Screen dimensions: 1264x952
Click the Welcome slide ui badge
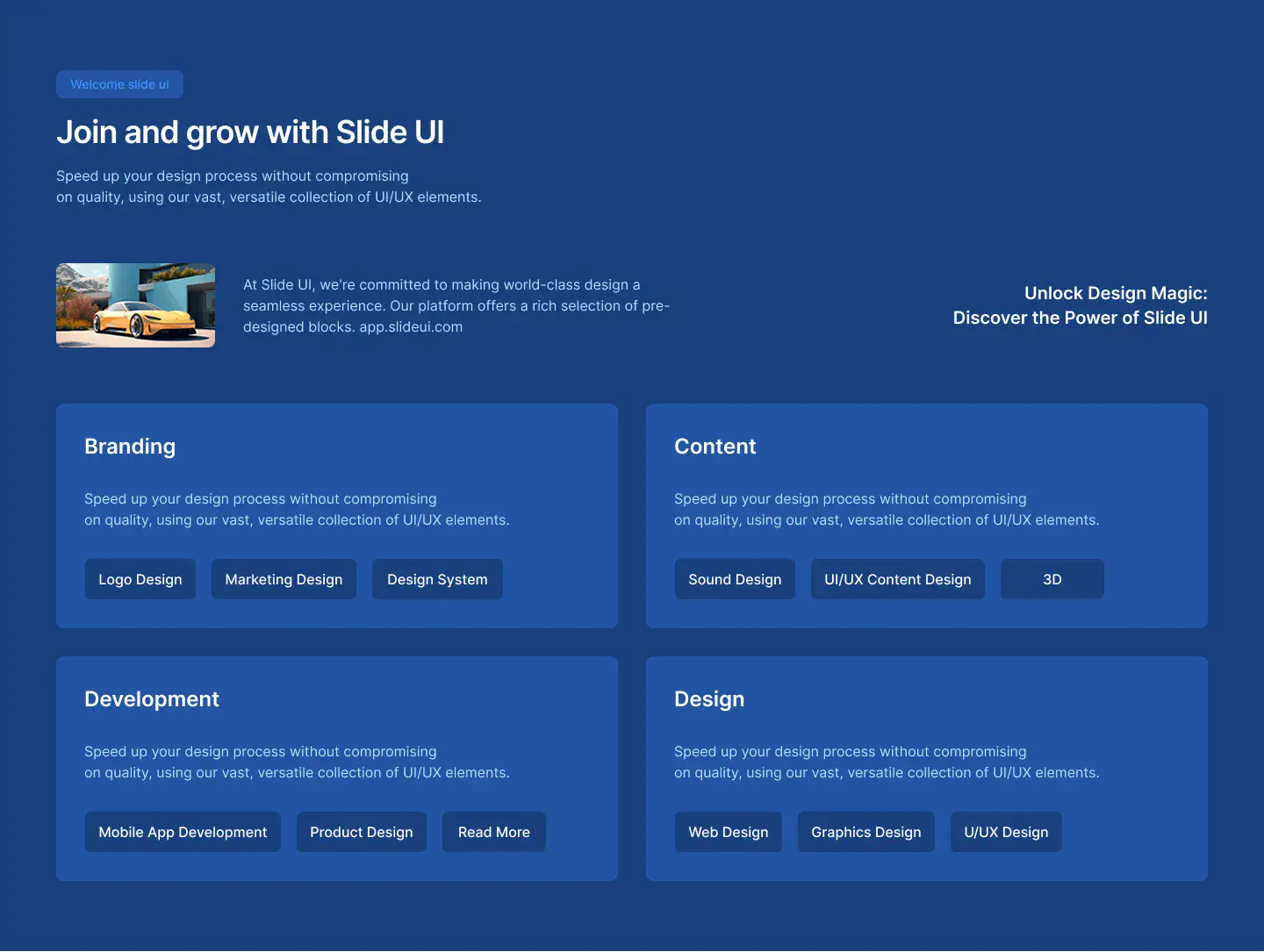119,84
